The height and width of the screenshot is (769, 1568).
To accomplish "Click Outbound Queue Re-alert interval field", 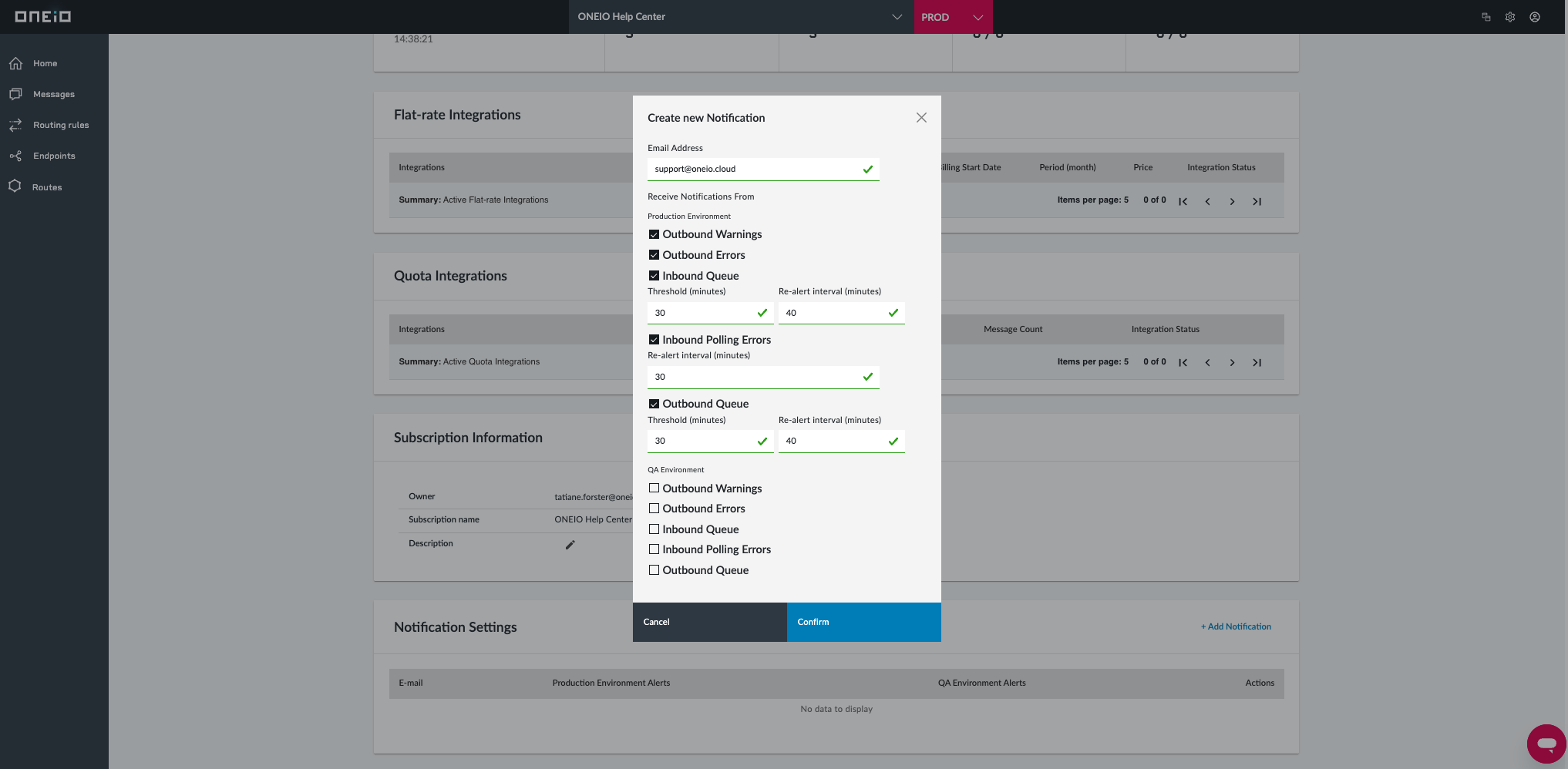I will (841, 441).
